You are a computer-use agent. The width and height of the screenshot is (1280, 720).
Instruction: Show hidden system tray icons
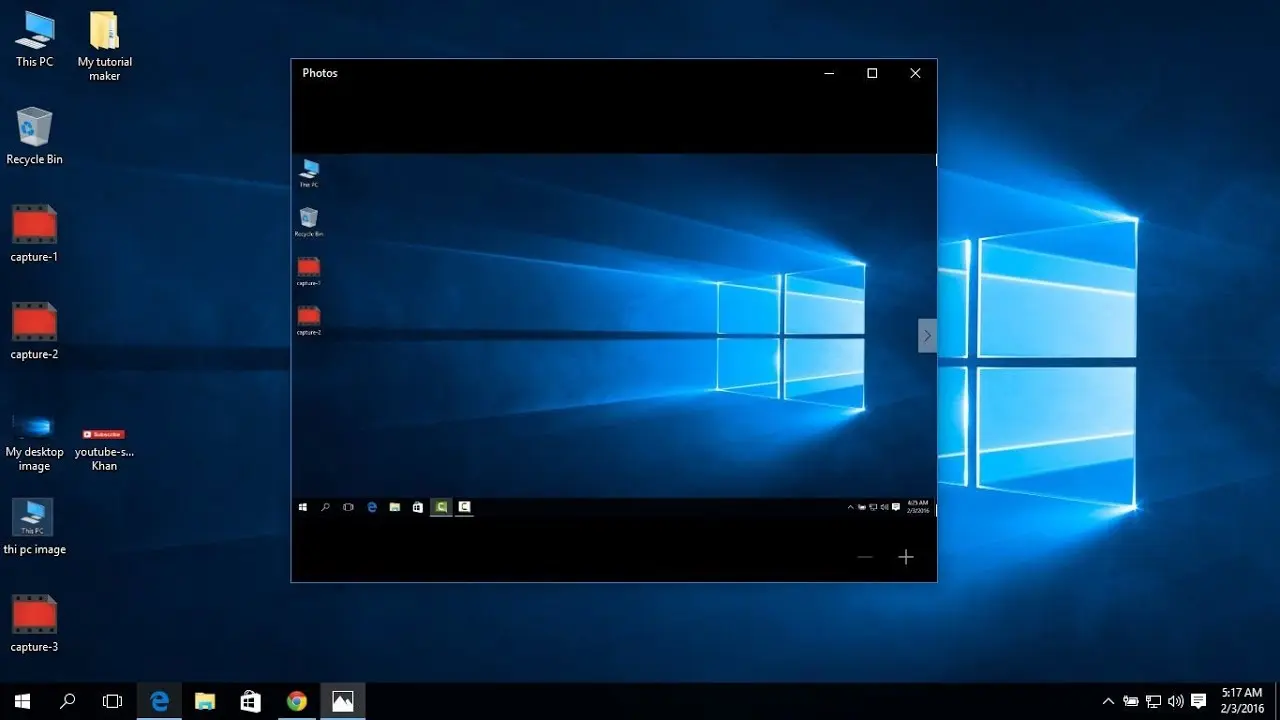coord(1108,701)
